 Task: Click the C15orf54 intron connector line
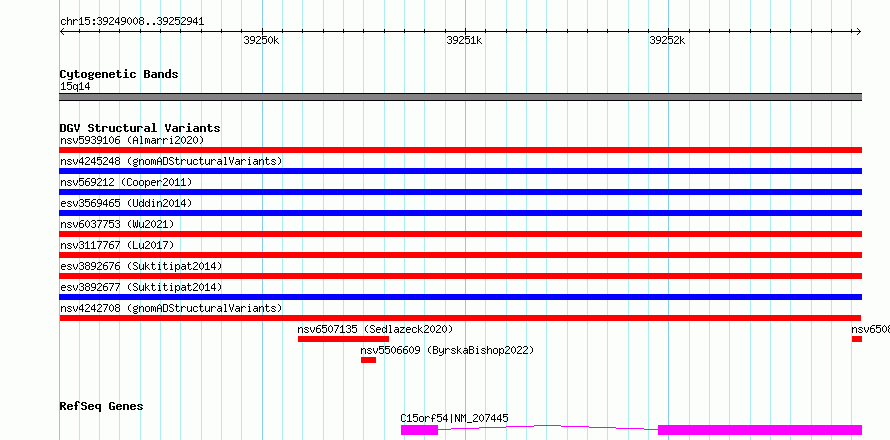pos(548,427)
